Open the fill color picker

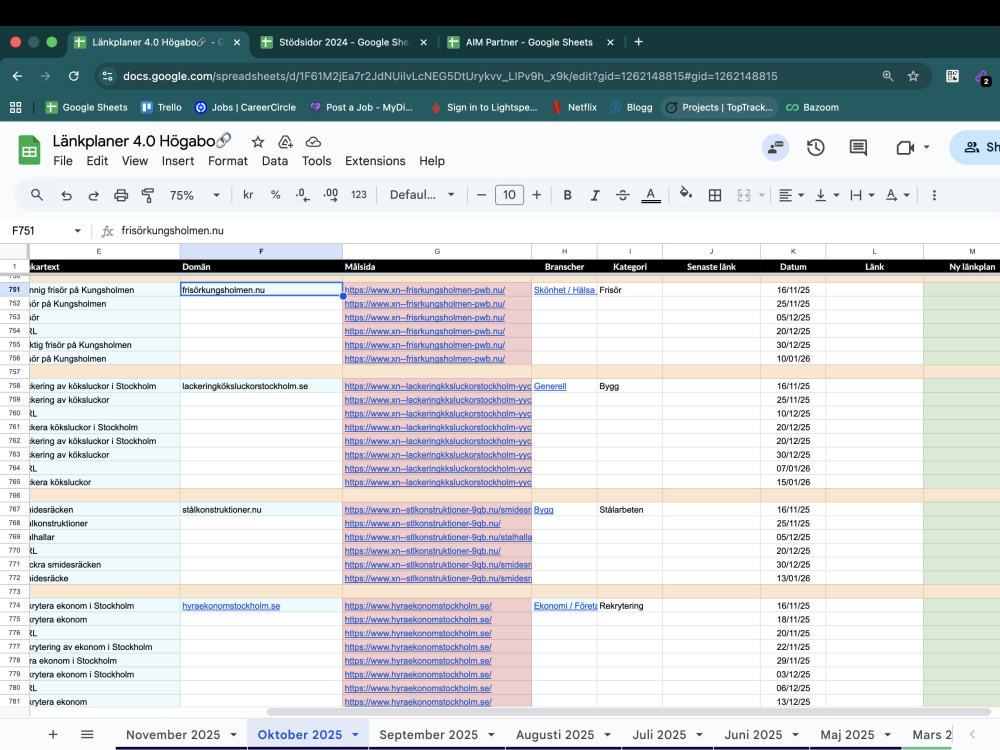(x=686, y=194)
